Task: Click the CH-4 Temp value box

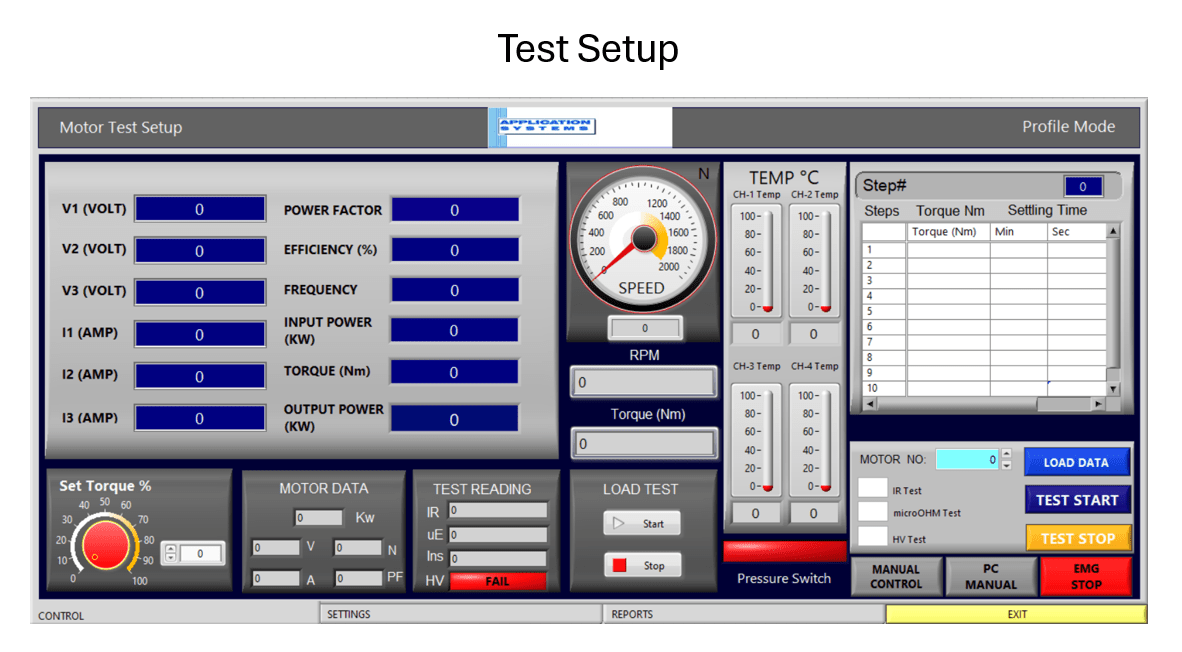Action: 813,513
